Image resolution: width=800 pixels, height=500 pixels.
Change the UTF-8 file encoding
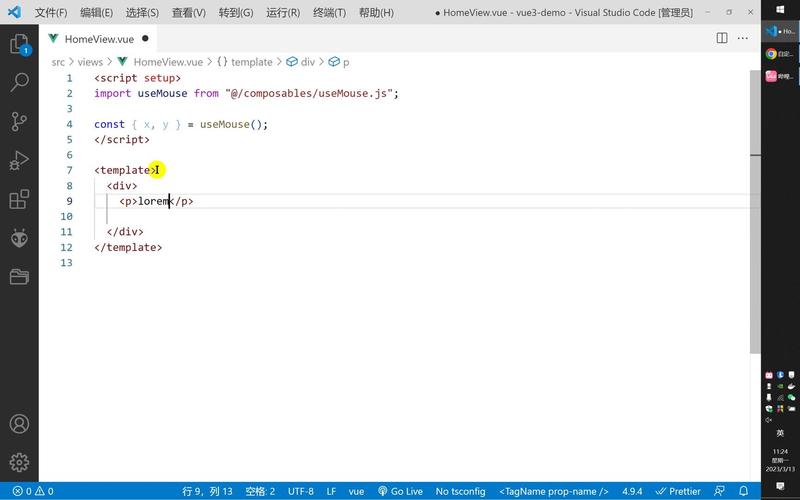pyautogui.click(x=301, y=491)
